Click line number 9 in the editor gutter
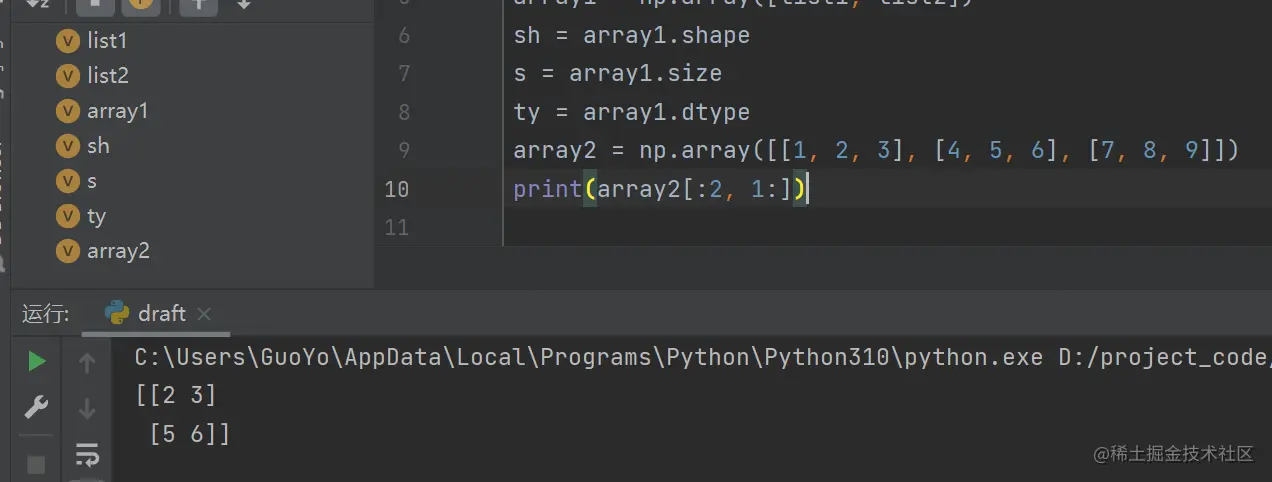This screenshot has width=1272, height=482. [x=404, y=150]
